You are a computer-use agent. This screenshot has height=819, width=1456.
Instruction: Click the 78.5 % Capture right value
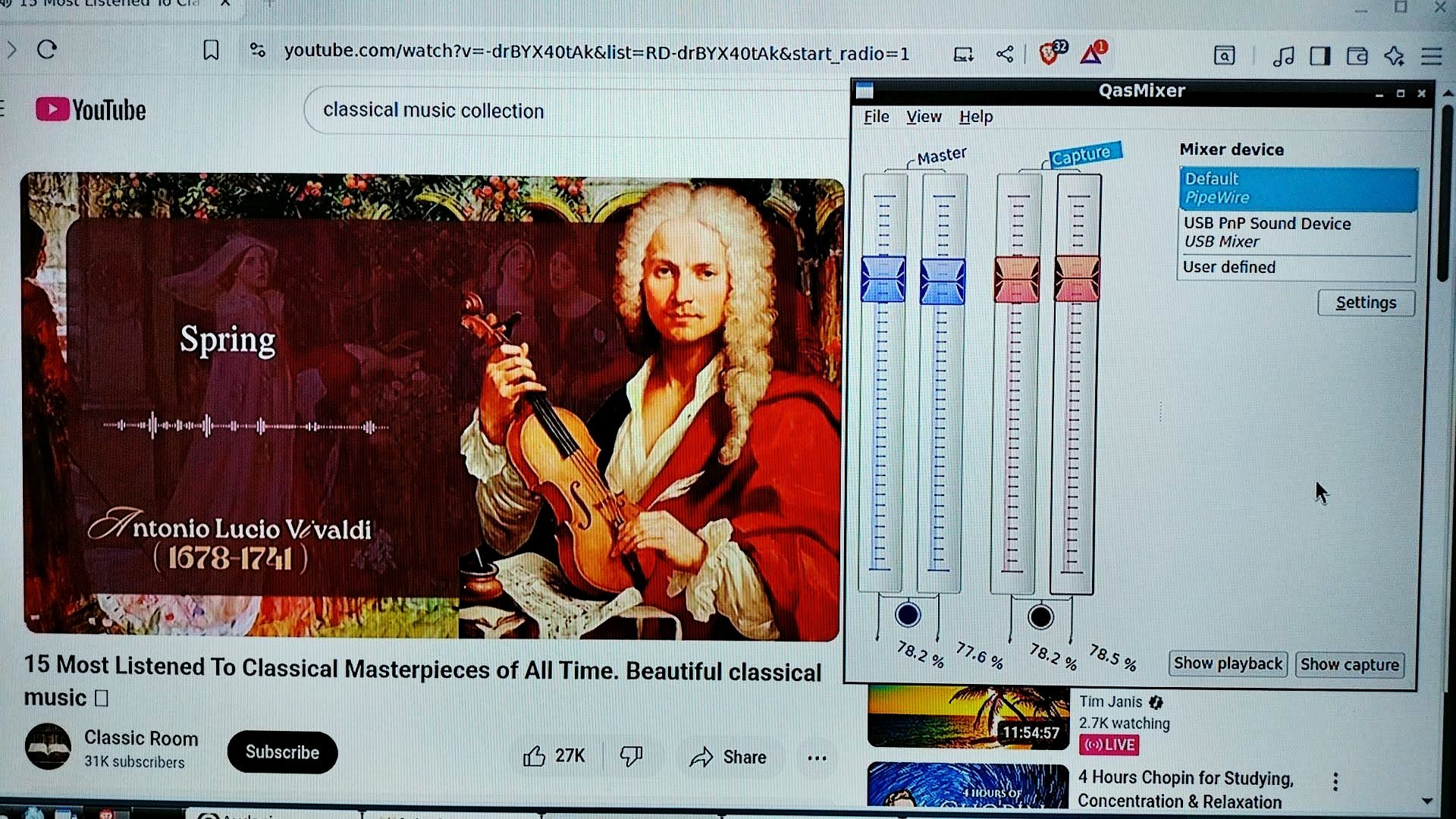click(1112, 657)
